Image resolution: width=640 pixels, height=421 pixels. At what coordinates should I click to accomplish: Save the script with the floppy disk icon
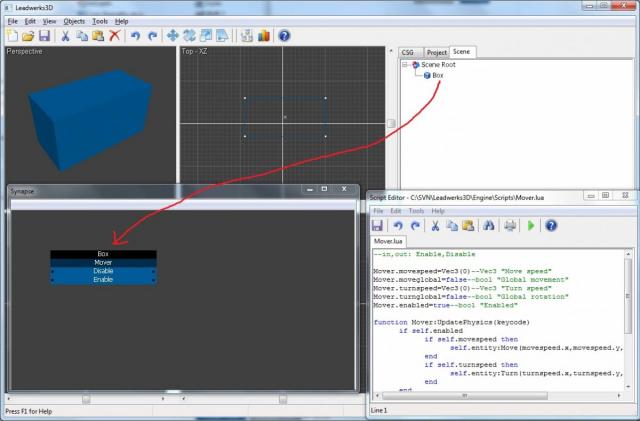coord(378,226)
